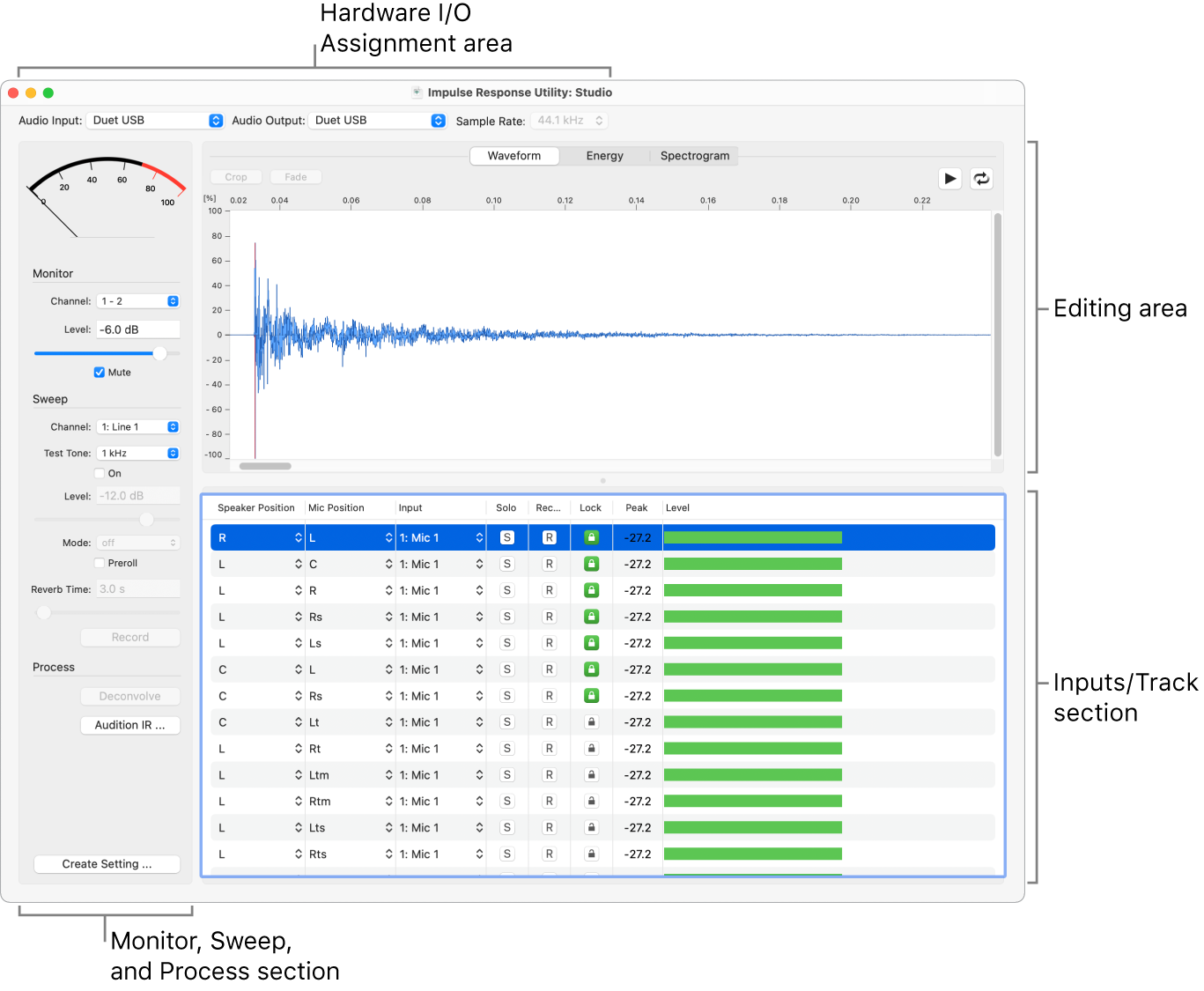Open the Audio Output device dropdown
The height and width of the screenshot is (991, 1204).
point(377,121)
